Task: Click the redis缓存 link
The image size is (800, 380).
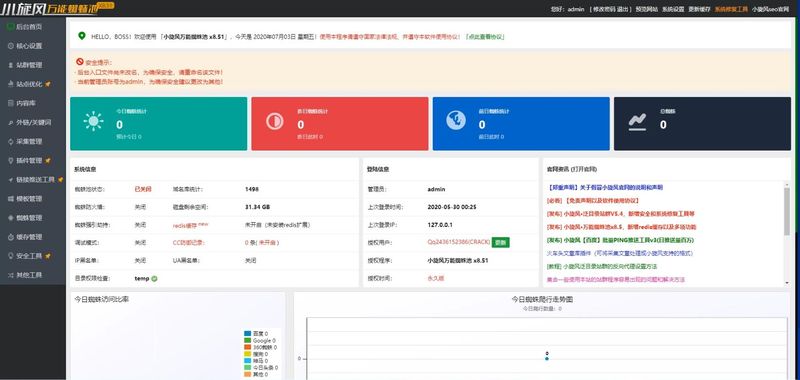Action: (190, 225)
